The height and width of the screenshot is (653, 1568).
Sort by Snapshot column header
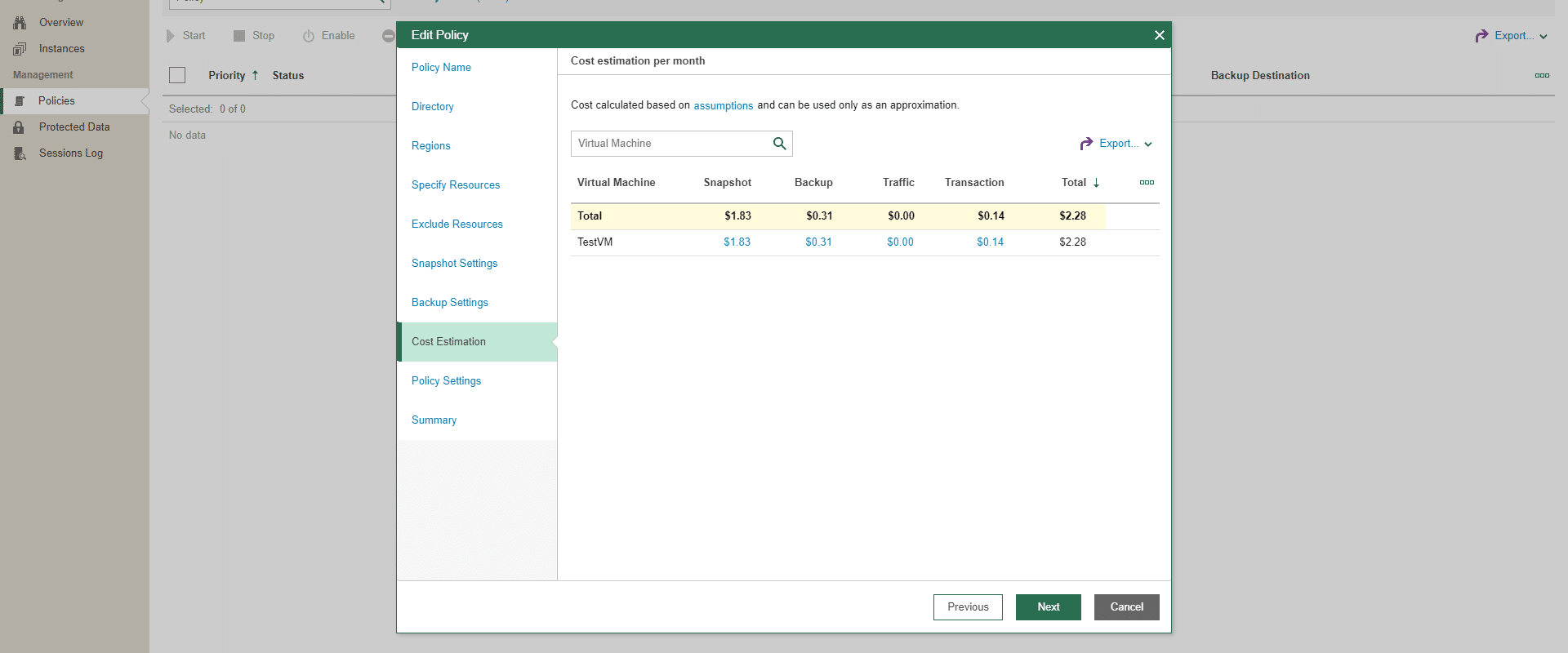(727, 183)
